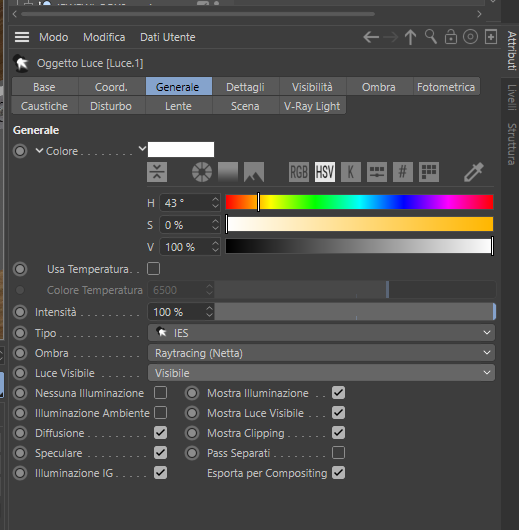Click the keyframe dot next to Luce Visibile

click(20, 373)
